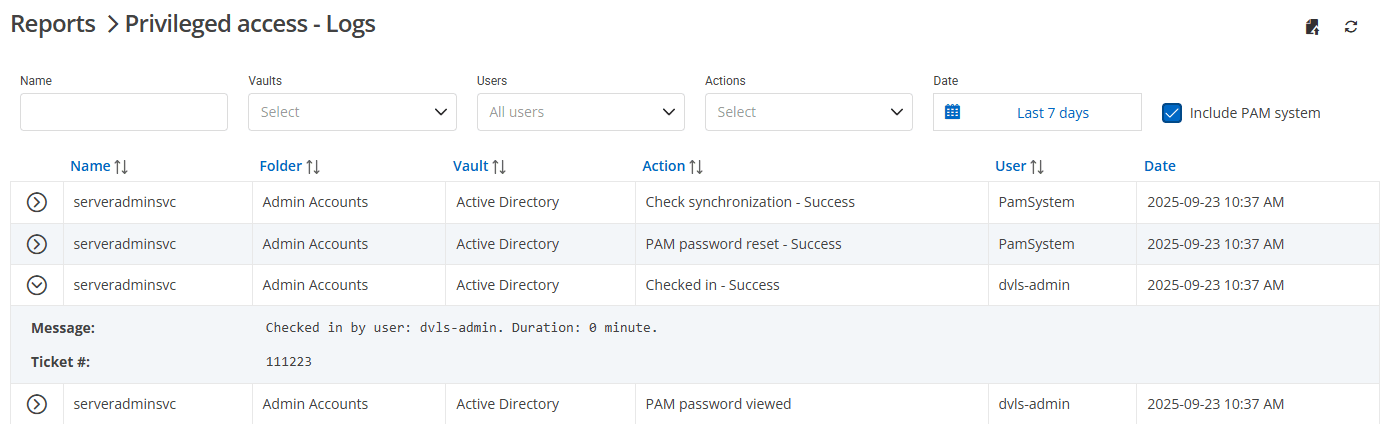The image size is (1386, 424).
Task: Click the sort arrows beside User column
Action: tap(1038, 166)
